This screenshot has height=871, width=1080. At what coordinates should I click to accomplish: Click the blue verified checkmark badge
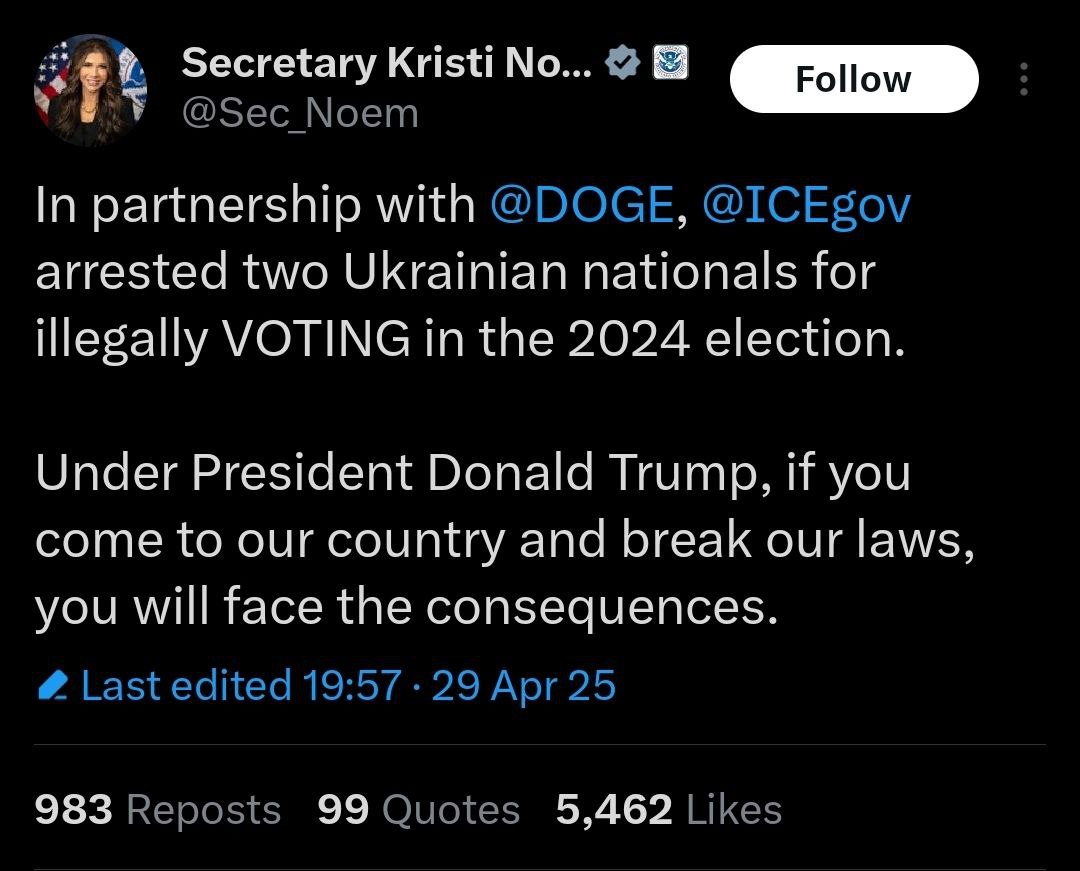pyautogui.click(x=625, y=65)
